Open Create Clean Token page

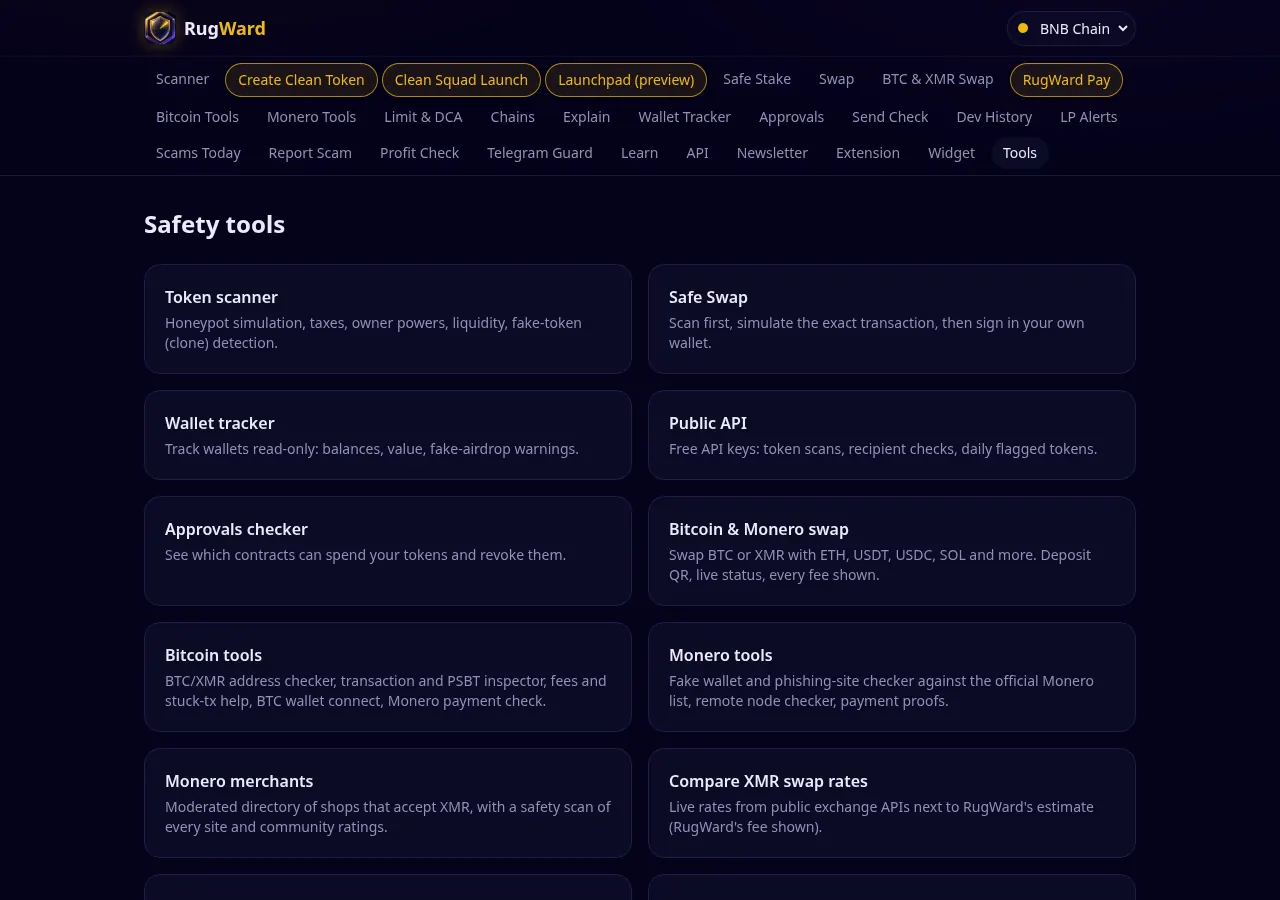click(x=301, y=80)
